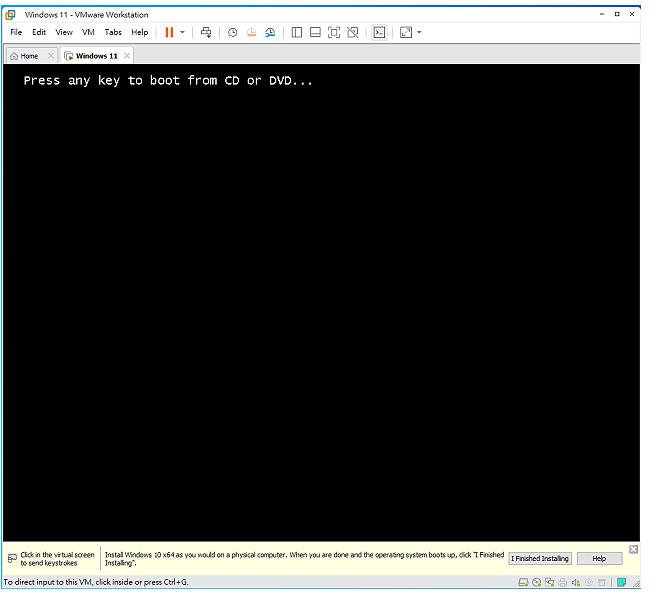This screenshot has width=656, height=606.
Task: Take a snapshot of this virtual machine
Action: (232, 32)
